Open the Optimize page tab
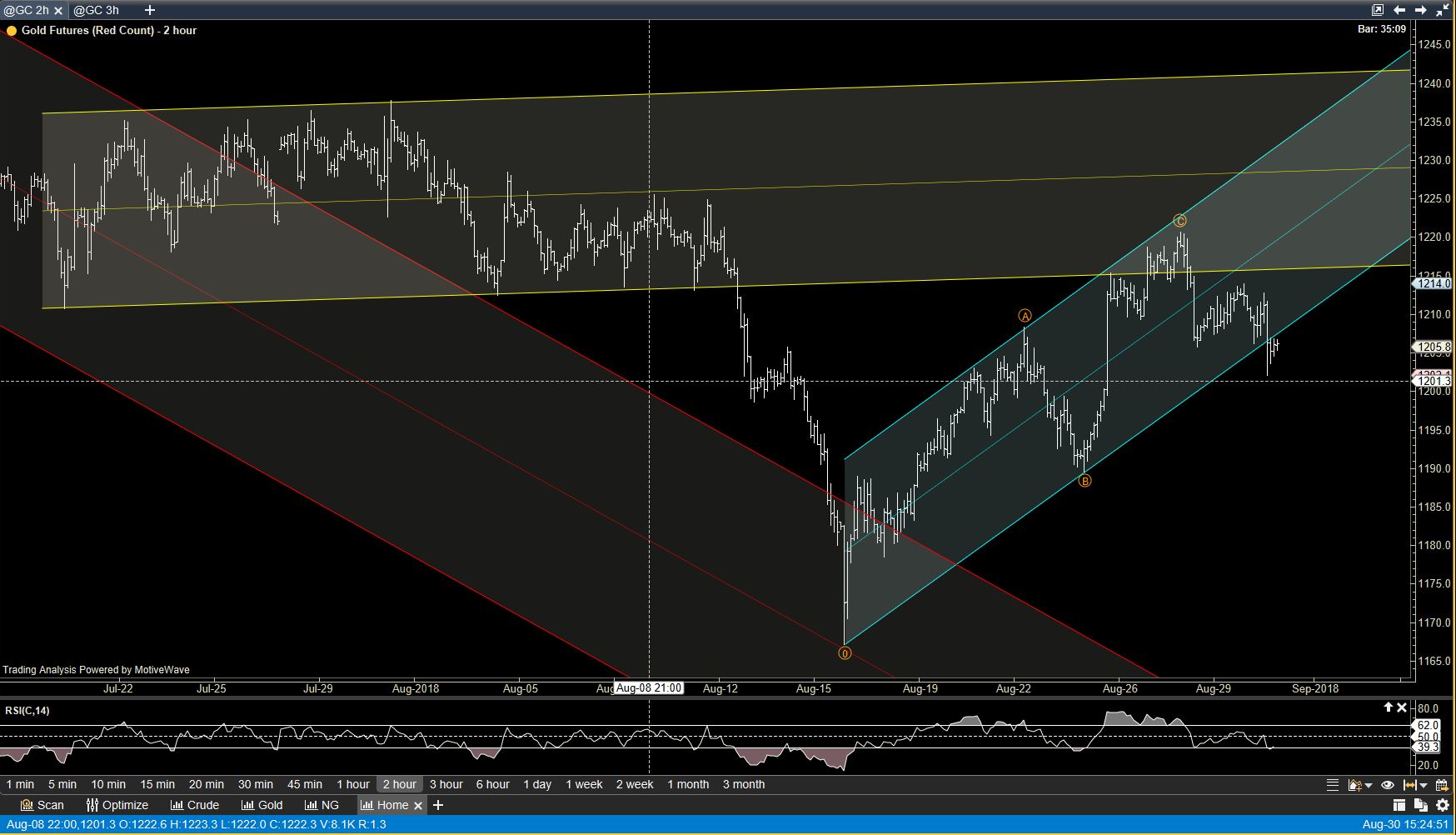The image size is (1456, 835). click(x=117, y=805)
